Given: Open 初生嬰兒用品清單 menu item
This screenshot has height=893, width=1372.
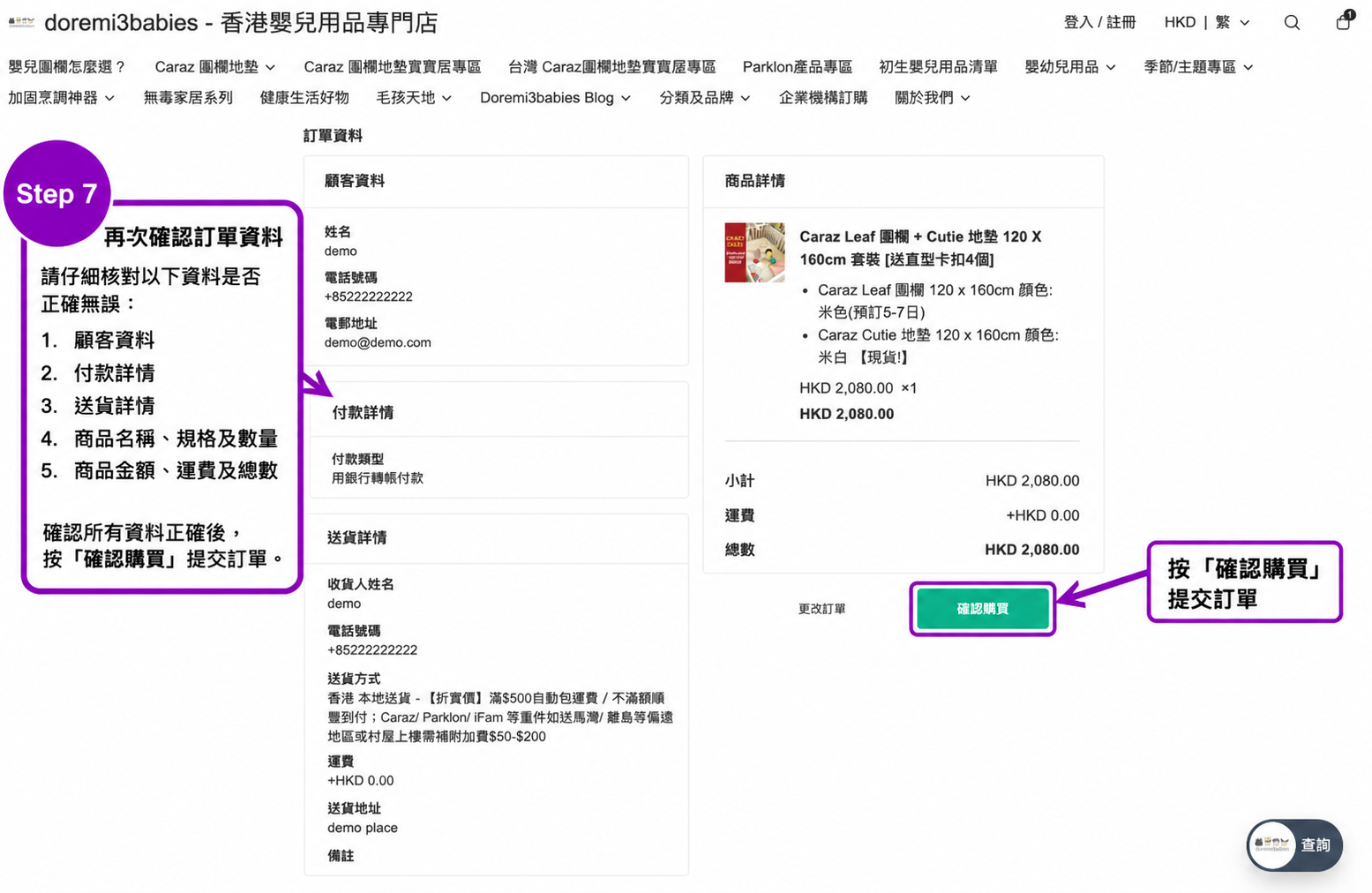Looking at the screenshot, I should (x=938, y=67).
